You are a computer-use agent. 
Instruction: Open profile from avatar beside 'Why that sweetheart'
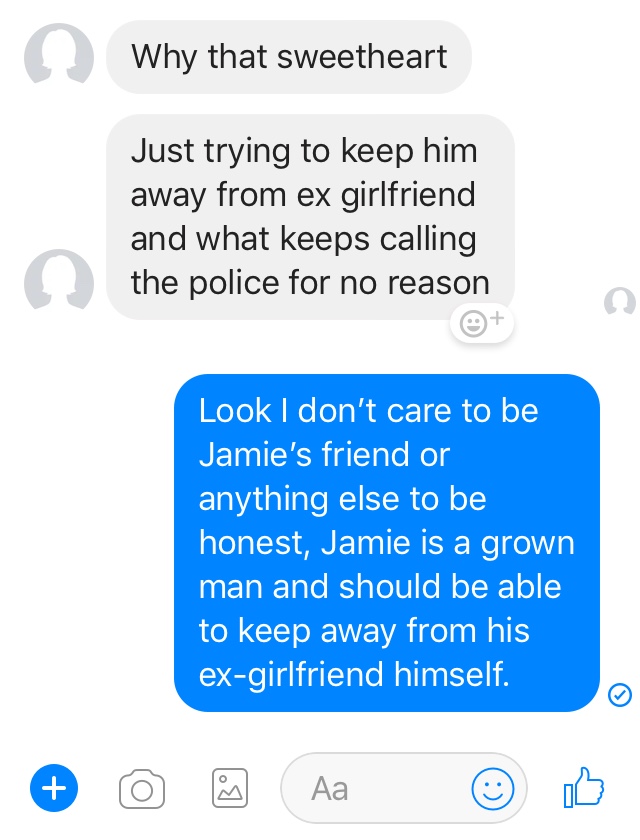tap(59, 55)
